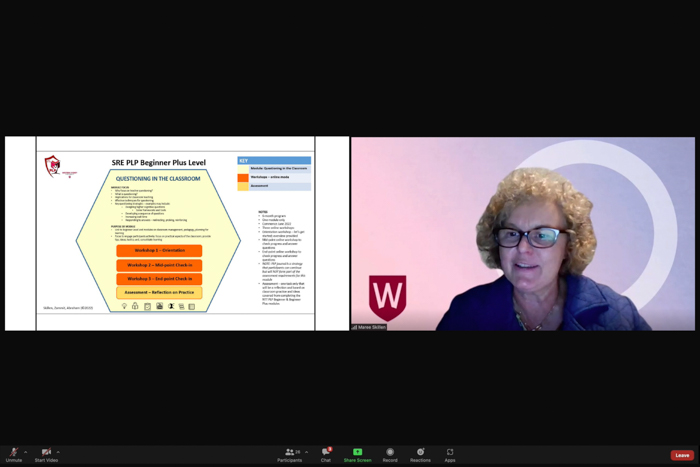Expand audio options caret beside Unmute

click(x=25, y=452)
